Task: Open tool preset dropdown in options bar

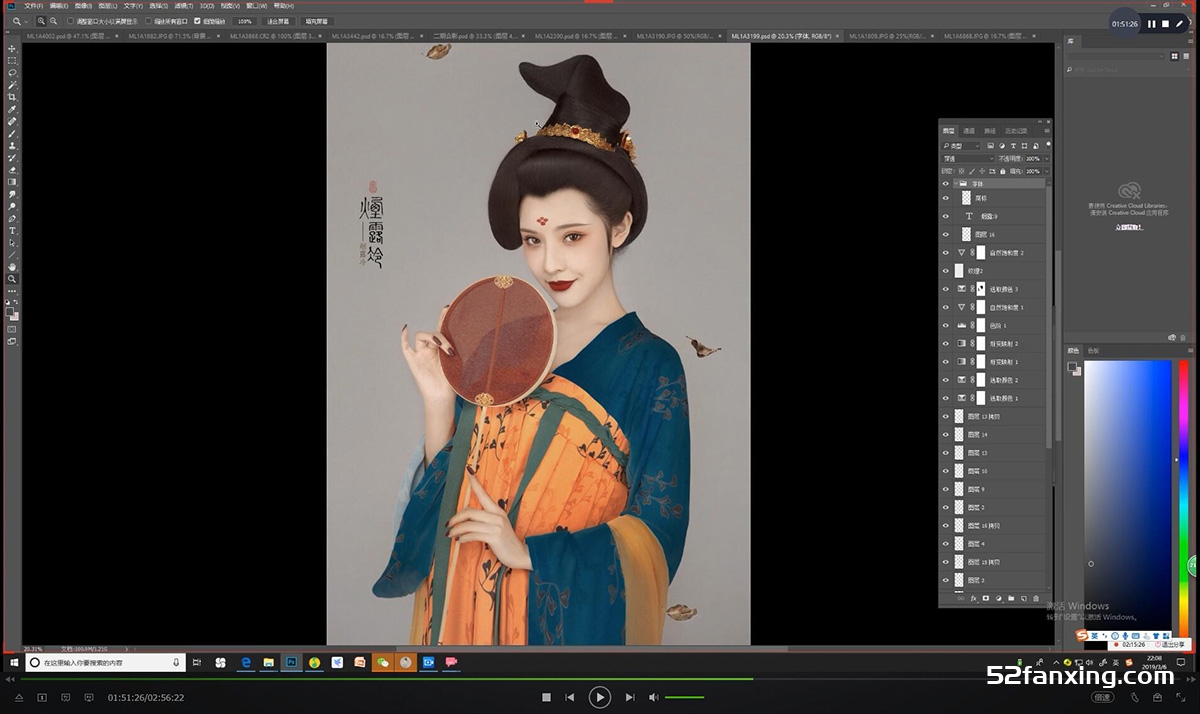Action: point(26,21)
